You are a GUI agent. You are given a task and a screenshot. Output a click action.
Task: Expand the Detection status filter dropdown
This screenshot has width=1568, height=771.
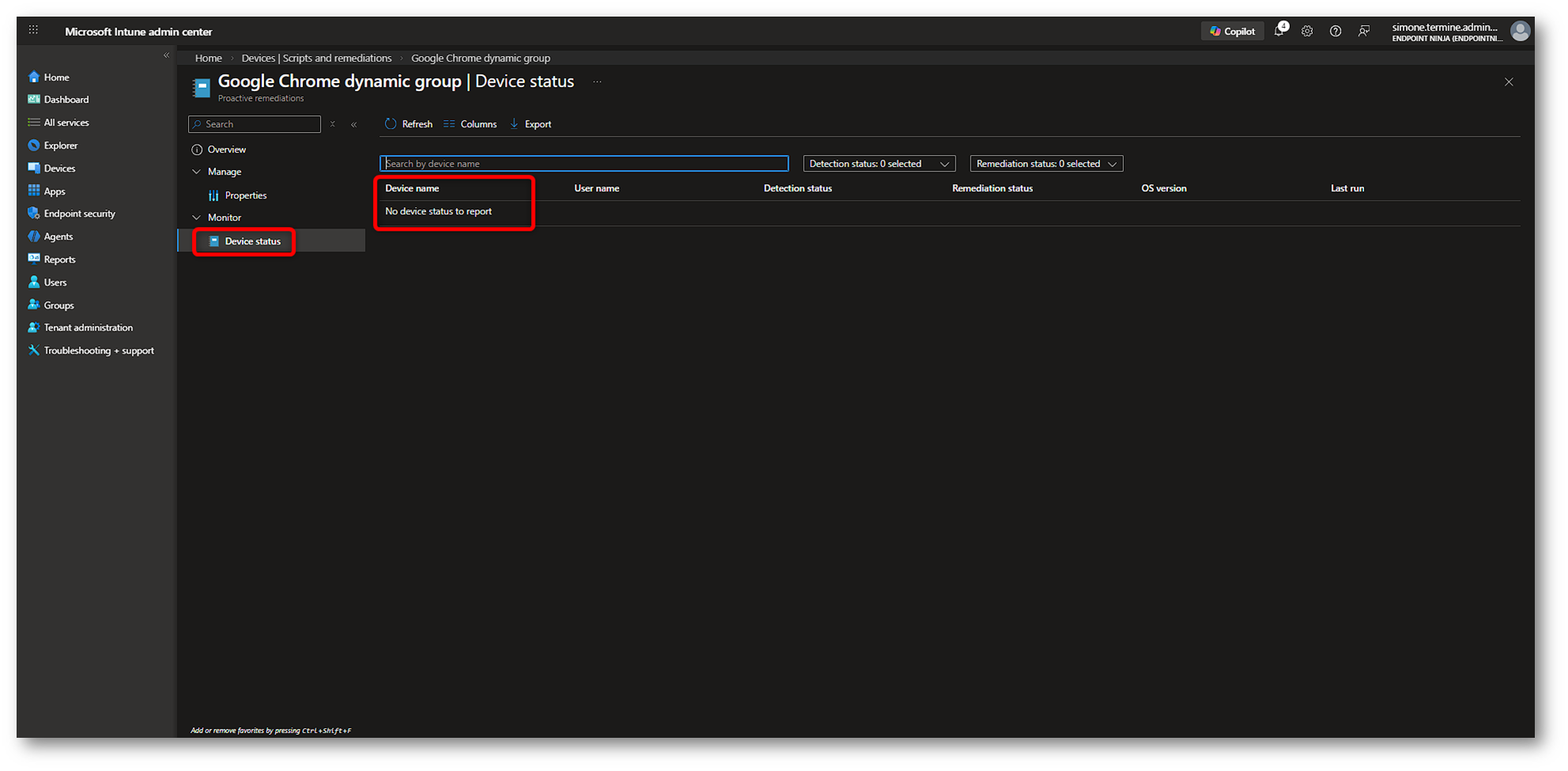click(879, 164)
